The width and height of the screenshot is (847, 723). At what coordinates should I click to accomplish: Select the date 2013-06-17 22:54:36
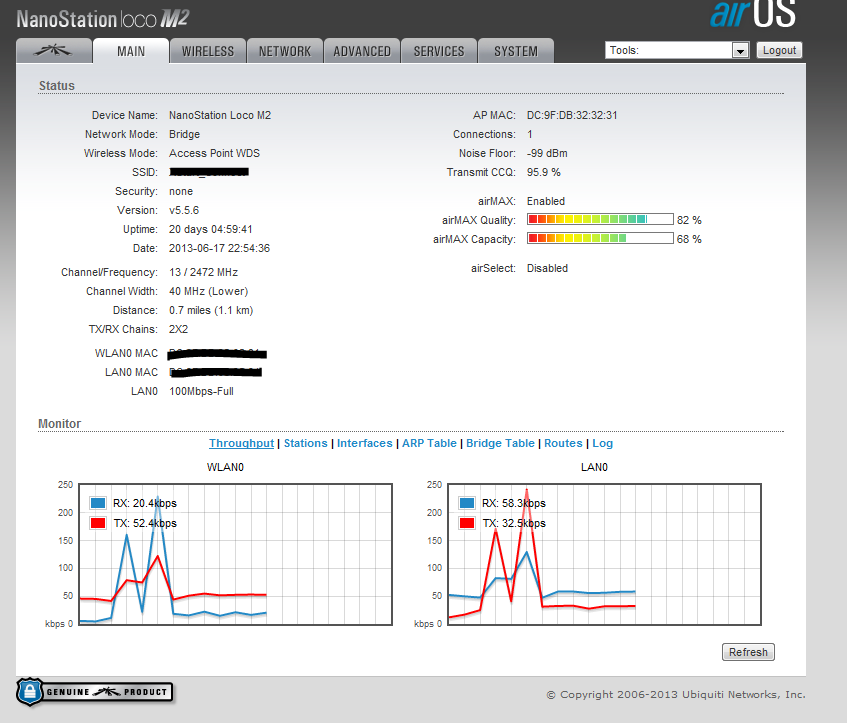coord(219,248)
